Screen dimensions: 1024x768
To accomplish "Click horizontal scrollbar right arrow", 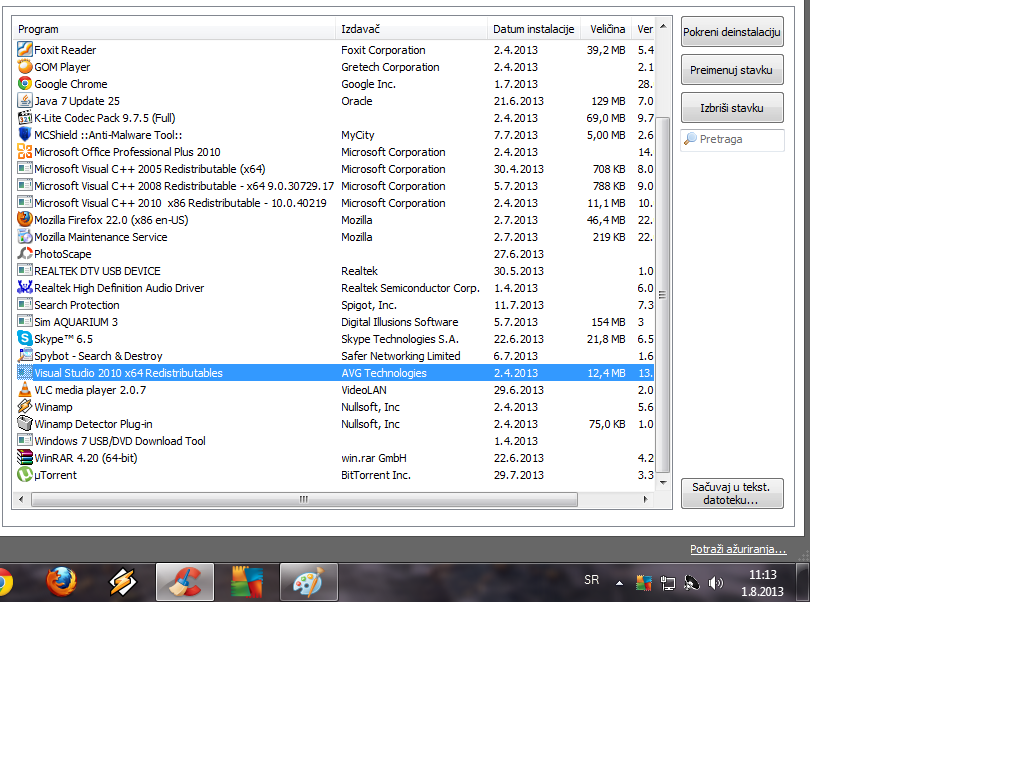I will [x=646, y=500].
